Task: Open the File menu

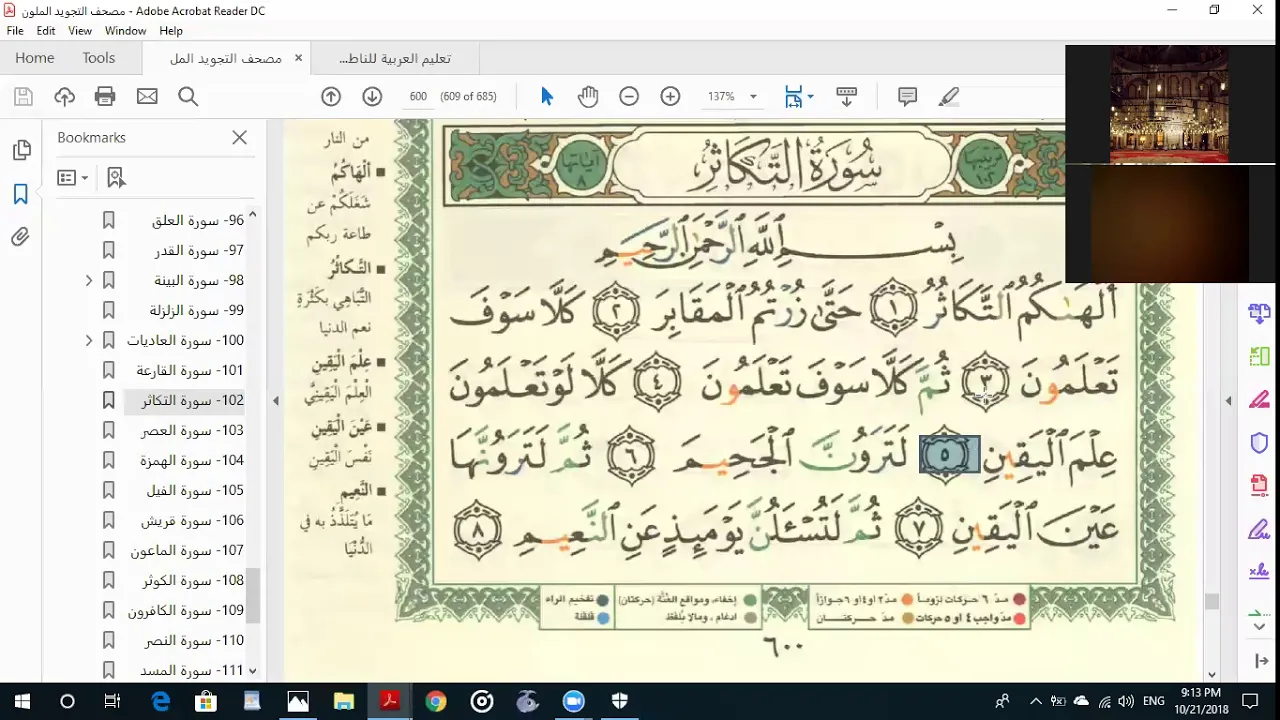Action: tap(15, 31)
